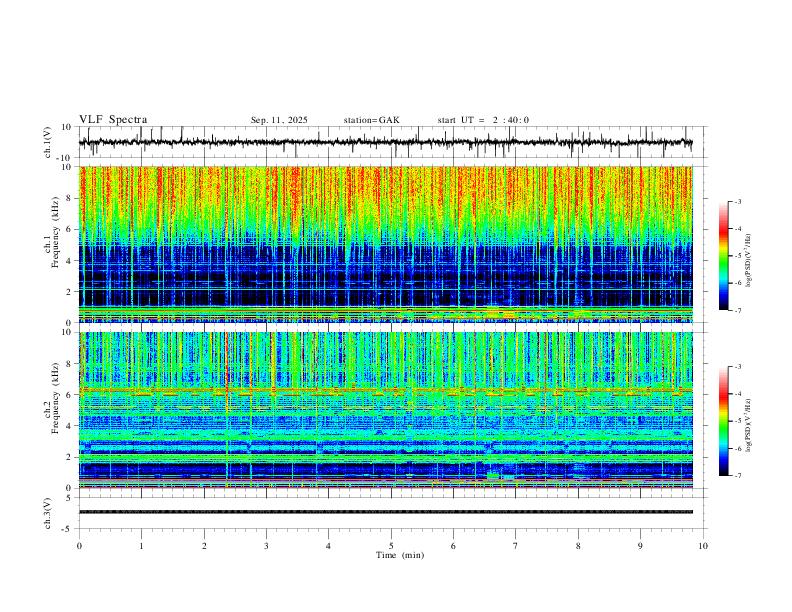Click the ch.1 spectrogram image

(386, 244)
